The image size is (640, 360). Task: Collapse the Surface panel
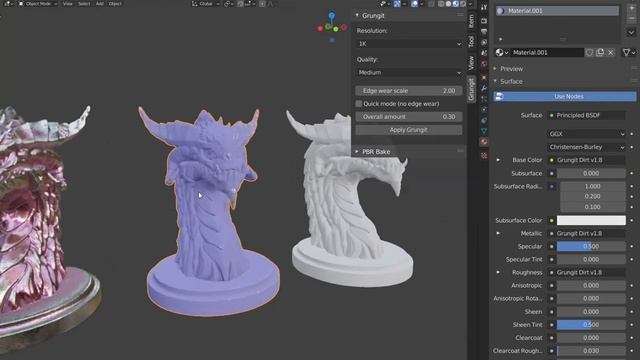coord(495,82)
